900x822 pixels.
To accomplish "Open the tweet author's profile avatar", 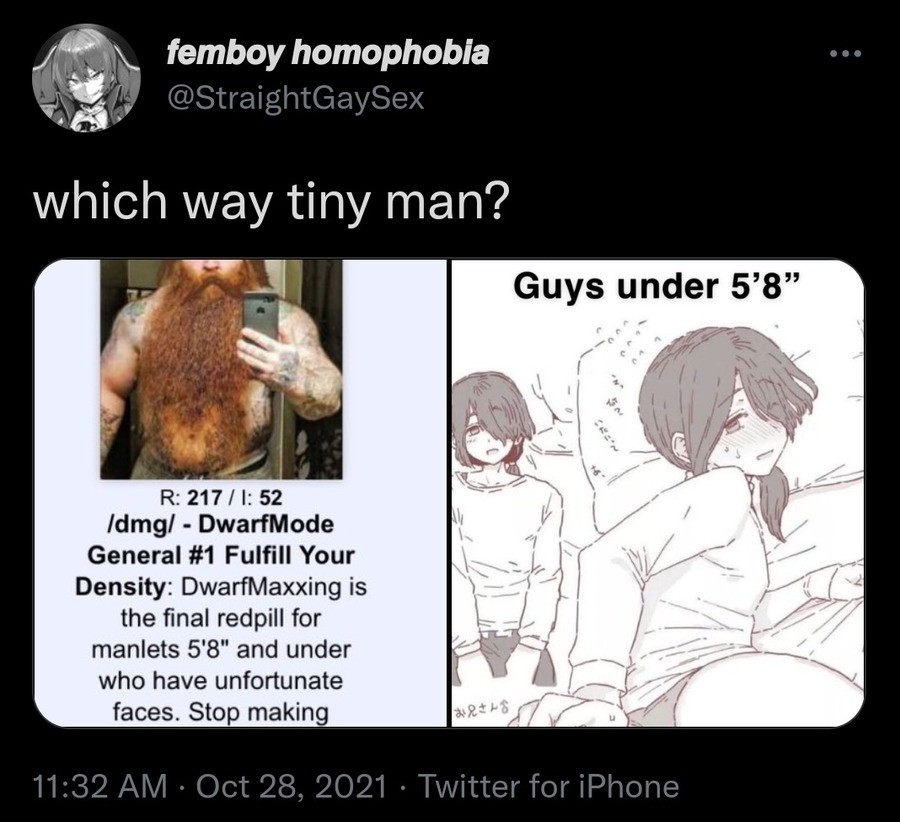I will pyautogui.click(x=87, y=77).
